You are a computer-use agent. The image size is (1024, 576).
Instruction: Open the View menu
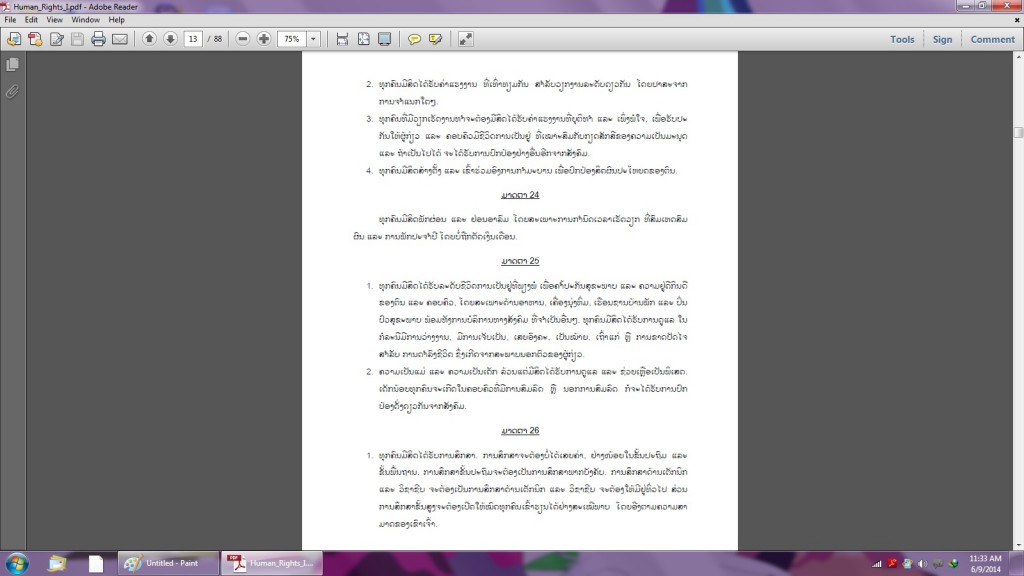click(54, 19)
